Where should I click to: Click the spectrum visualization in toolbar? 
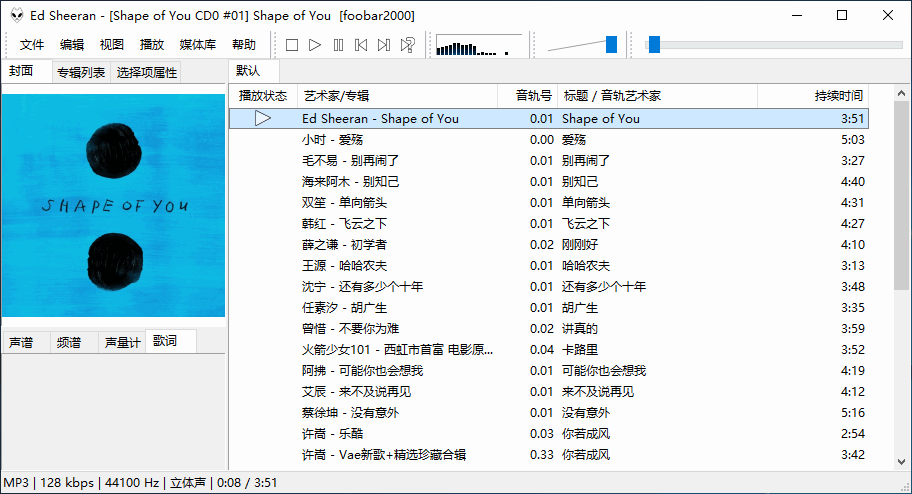click(x=479, y=45)
